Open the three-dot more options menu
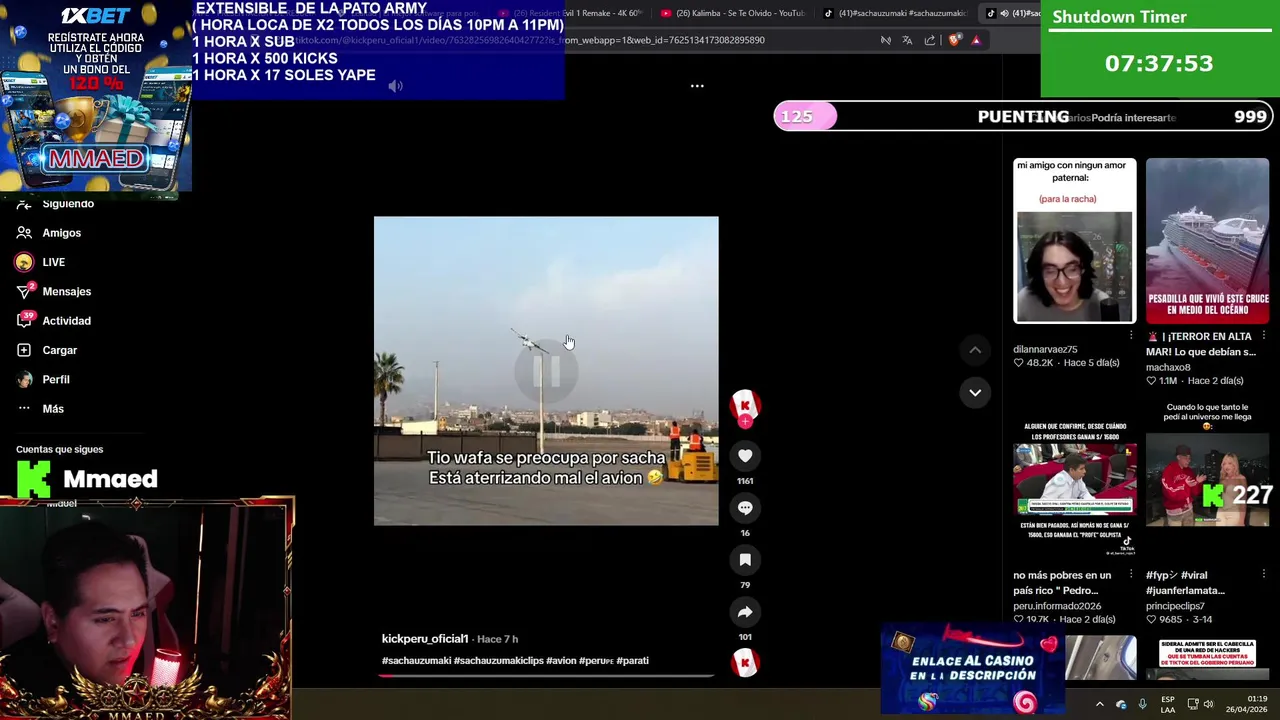Screen dimensions: 1280x720 click(697, 86)
